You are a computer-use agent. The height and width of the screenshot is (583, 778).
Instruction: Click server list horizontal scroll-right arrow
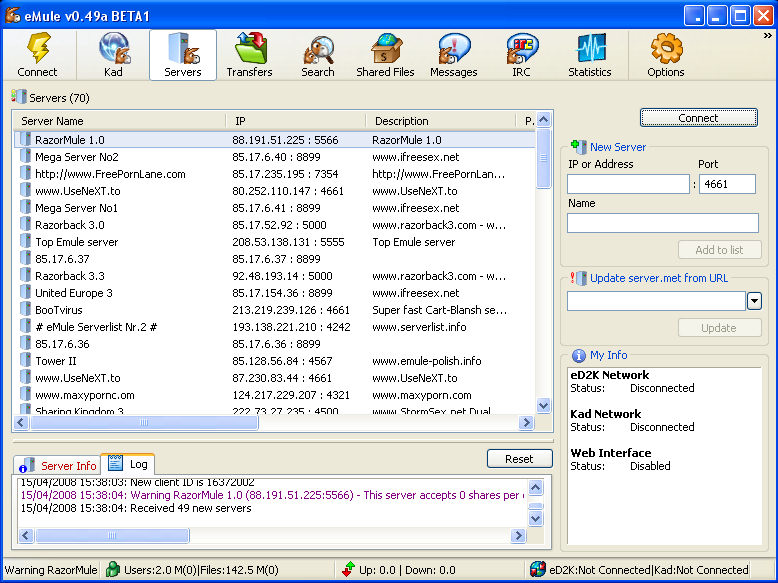[526, 422]
